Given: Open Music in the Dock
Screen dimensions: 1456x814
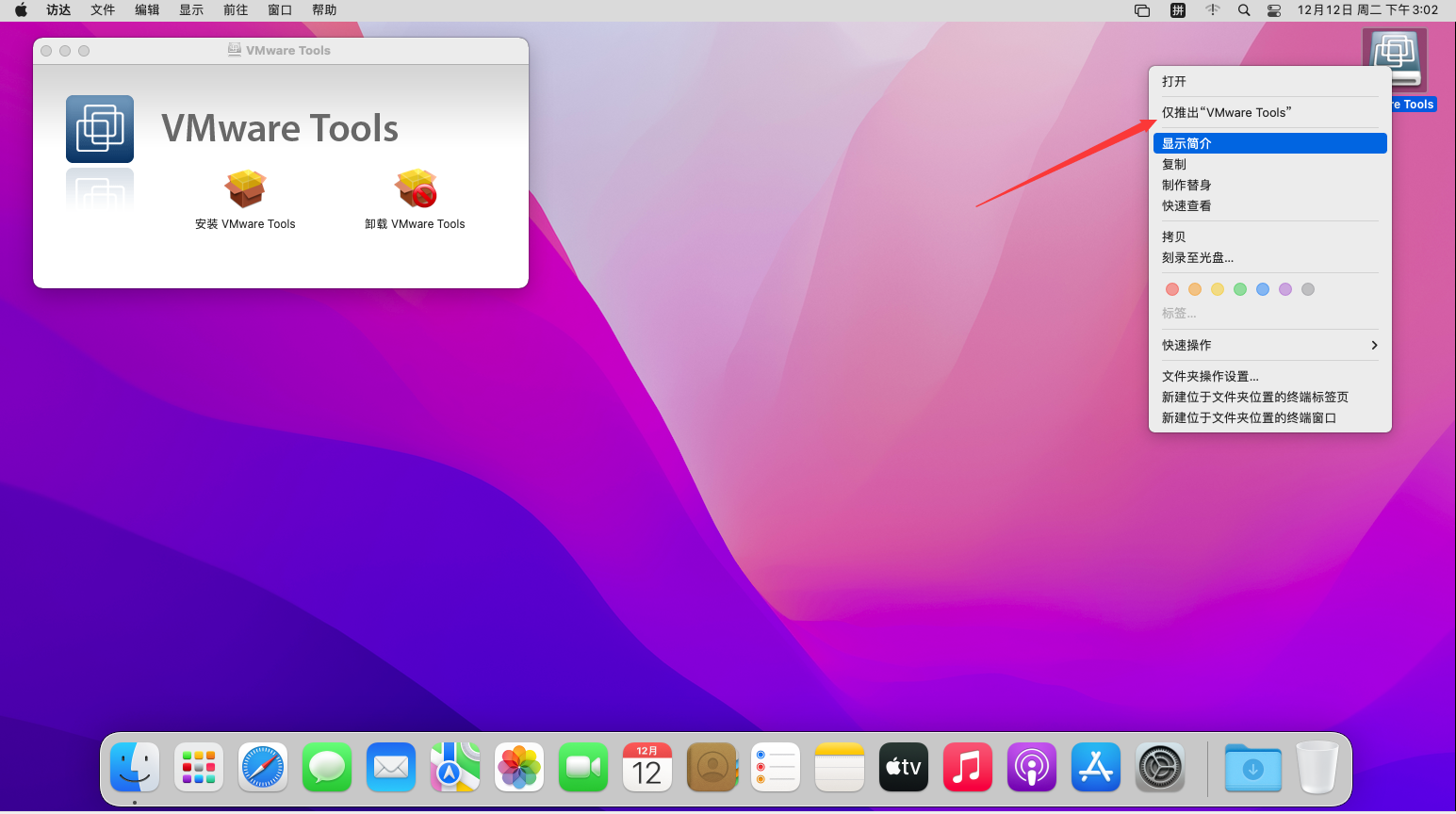Looking at the screenshot, I should click(x=968, y=768).
